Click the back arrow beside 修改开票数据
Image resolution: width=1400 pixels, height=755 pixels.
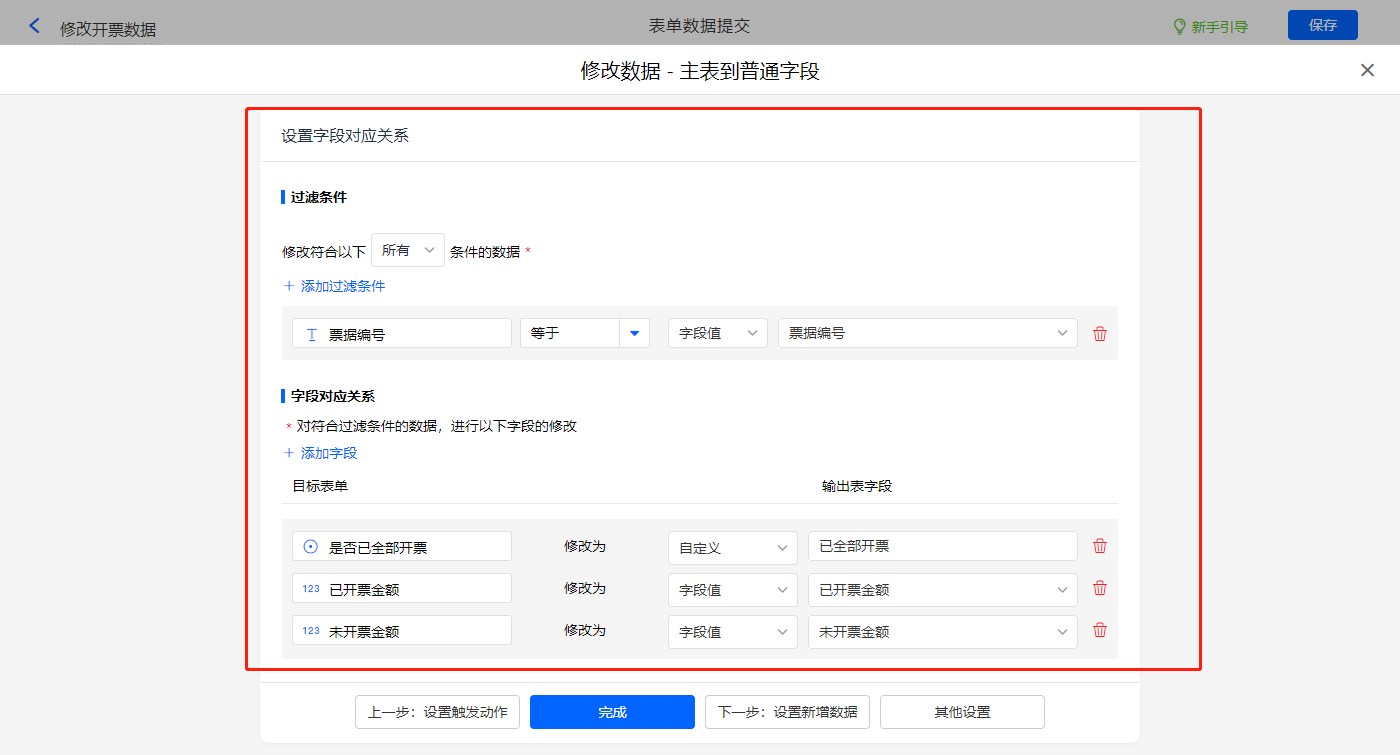tap(35, 26)
